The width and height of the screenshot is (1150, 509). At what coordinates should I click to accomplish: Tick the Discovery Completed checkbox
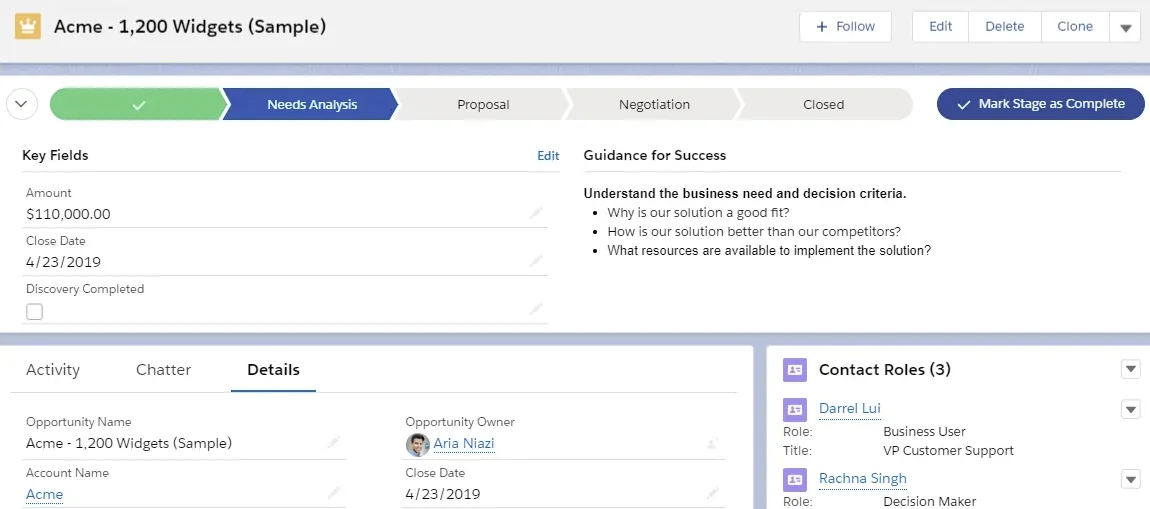34,312
